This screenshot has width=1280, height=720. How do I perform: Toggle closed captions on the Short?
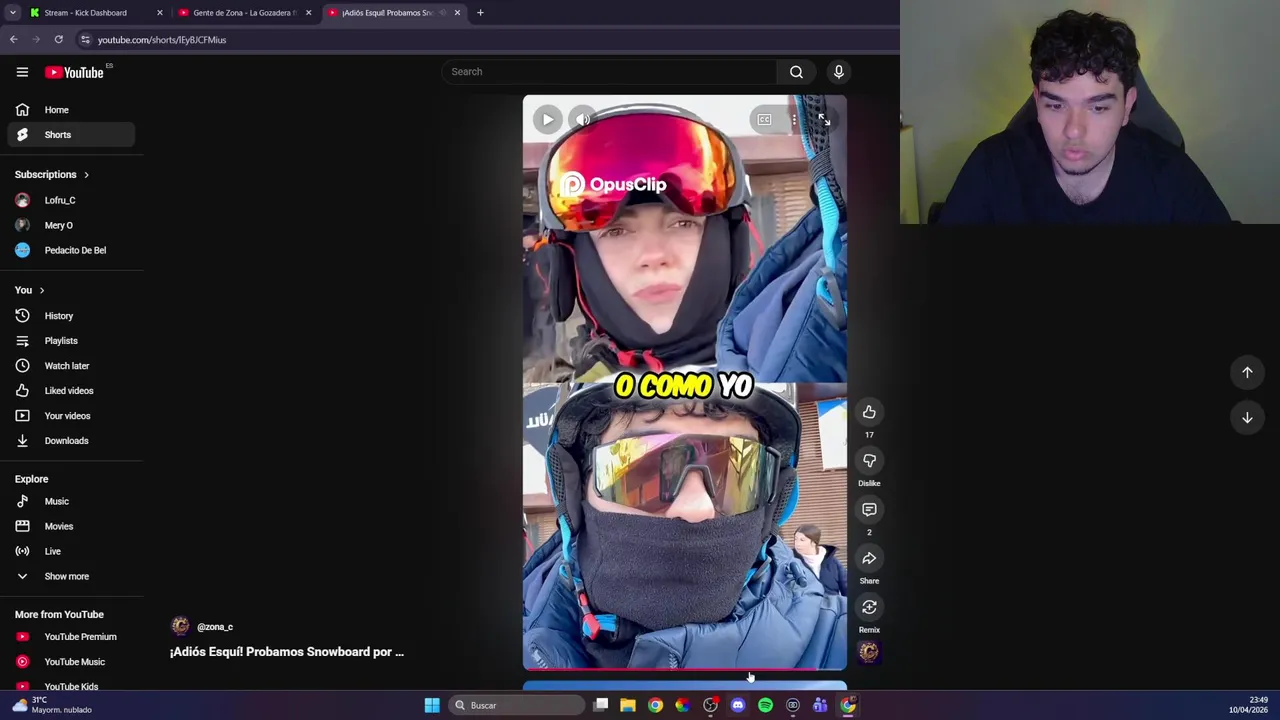pos(764,120)
